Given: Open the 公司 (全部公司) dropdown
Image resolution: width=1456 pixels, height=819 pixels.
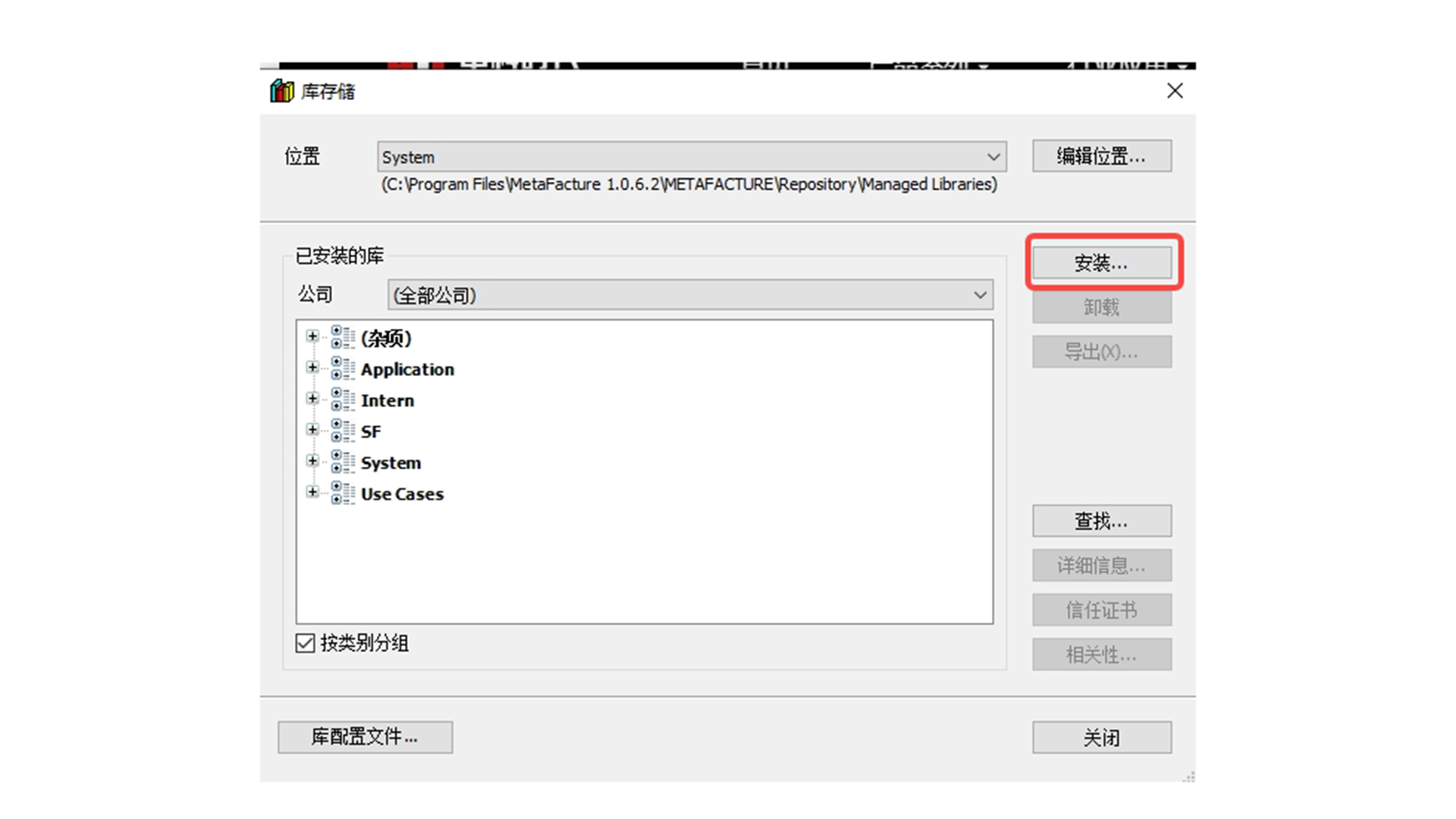Looking at the screenshot, I should pyautogui.click(x=980, y=295).
